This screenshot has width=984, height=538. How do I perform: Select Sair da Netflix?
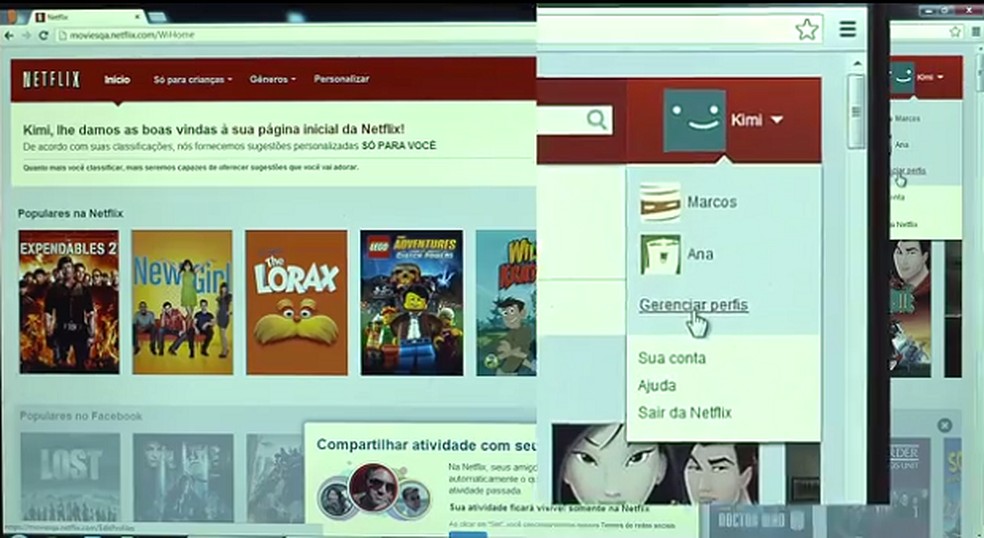(x=685, y=412)
